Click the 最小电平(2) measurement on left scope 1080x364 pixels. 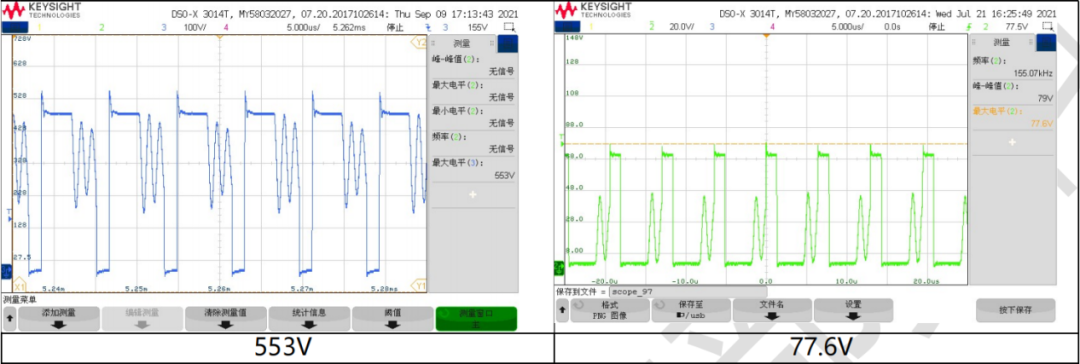473,117
